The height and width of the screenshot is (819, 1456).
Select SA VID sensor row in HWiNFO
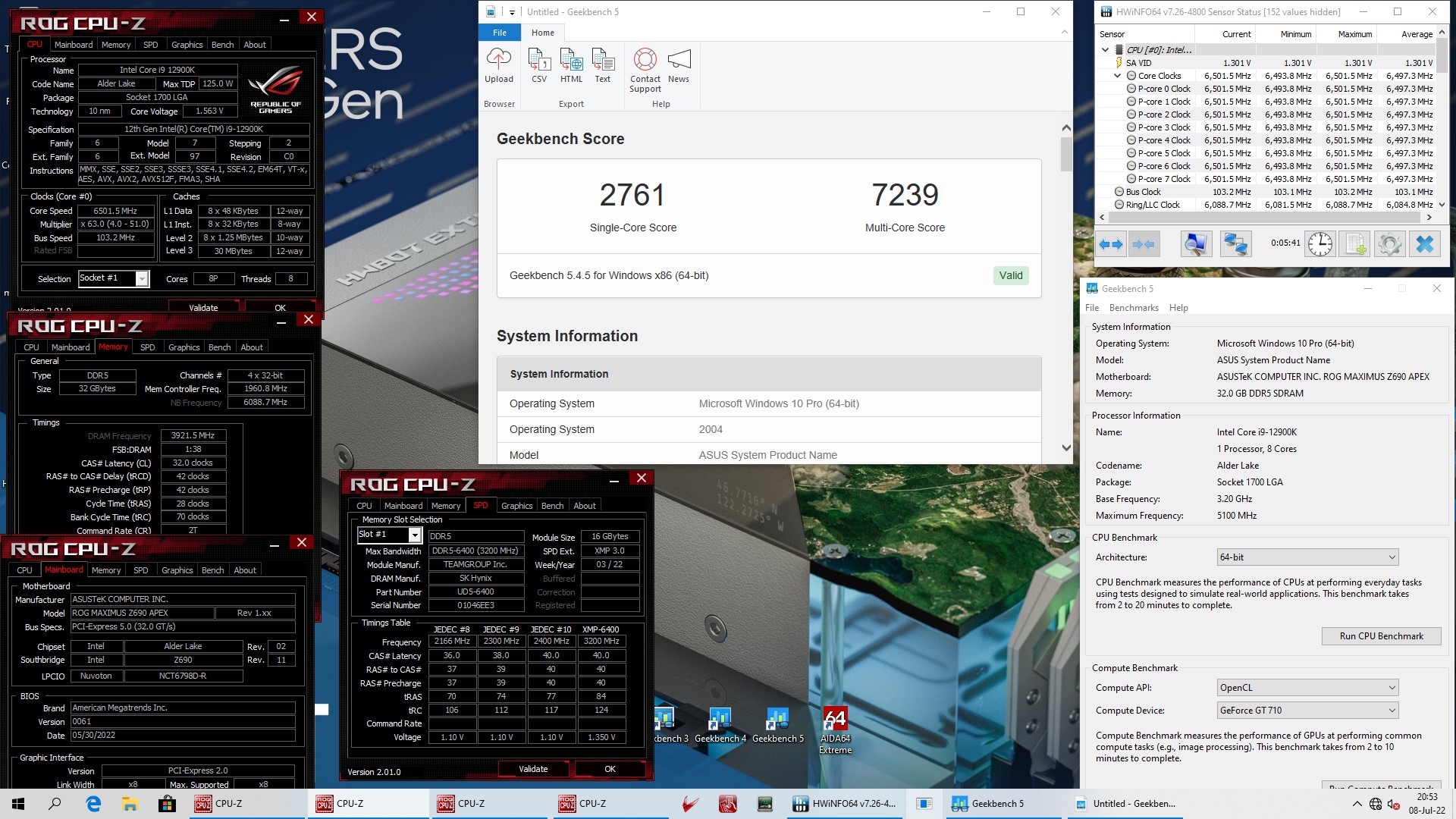tap(1266, 63)
